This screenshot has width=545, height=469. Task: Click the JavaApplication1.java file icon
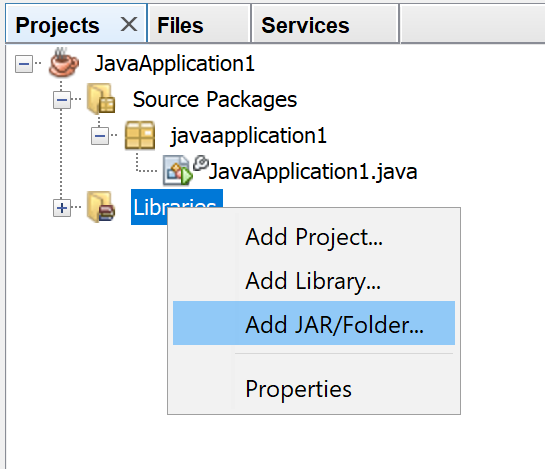point(177,171)
